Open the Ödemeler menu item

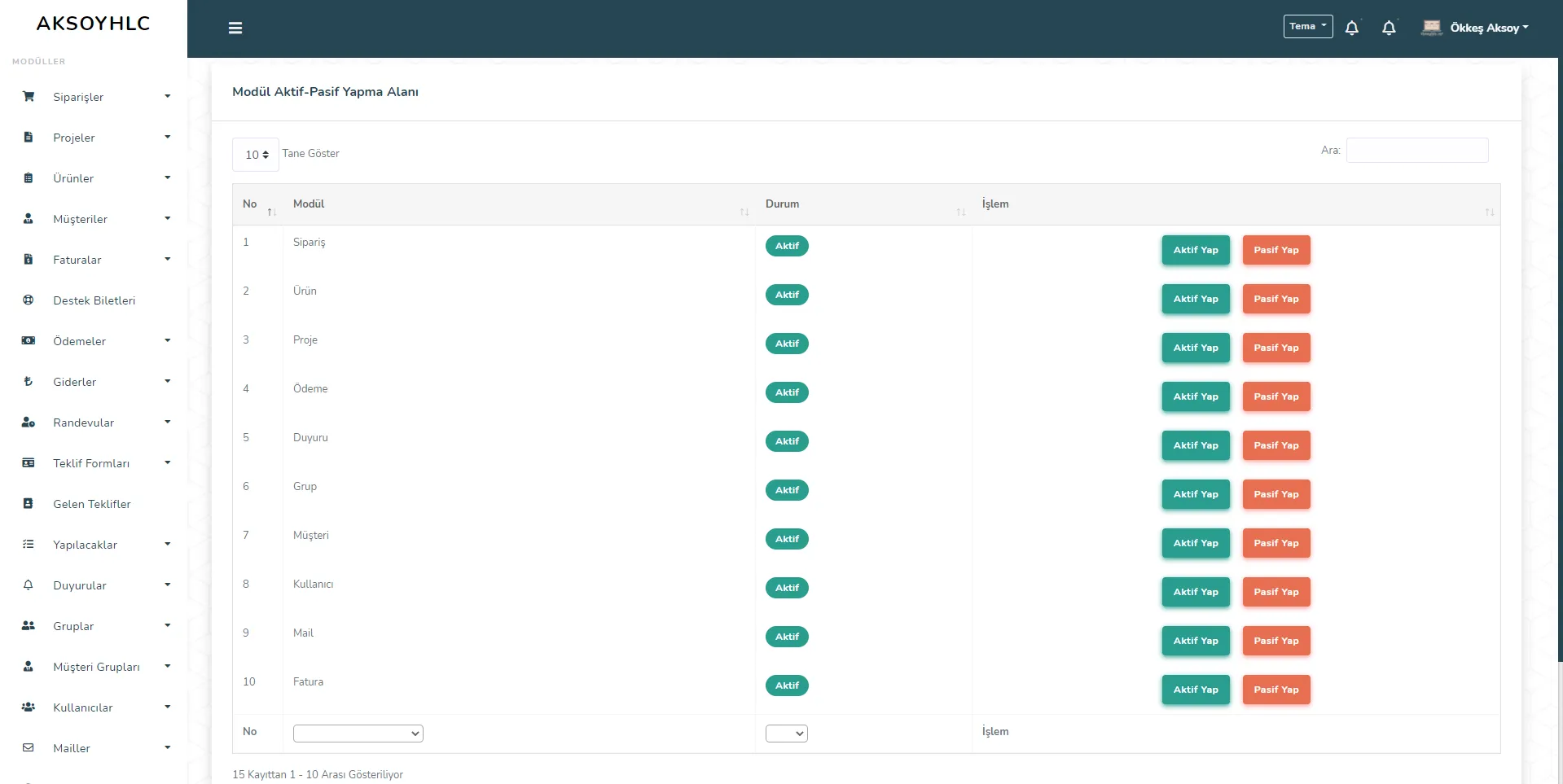point(94,341)
